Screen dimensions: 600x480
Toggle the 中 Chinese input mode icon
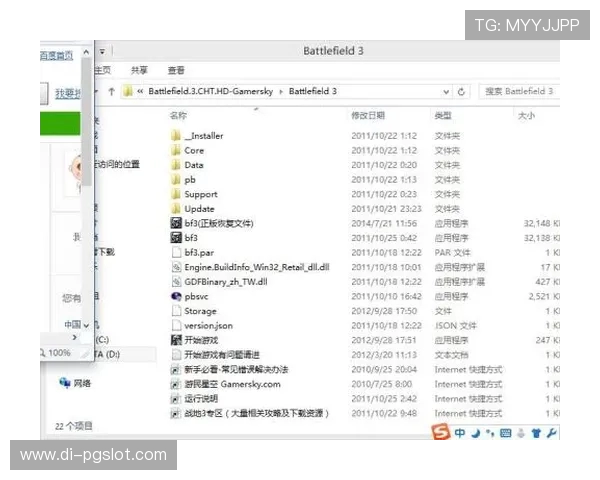point(460,433)
